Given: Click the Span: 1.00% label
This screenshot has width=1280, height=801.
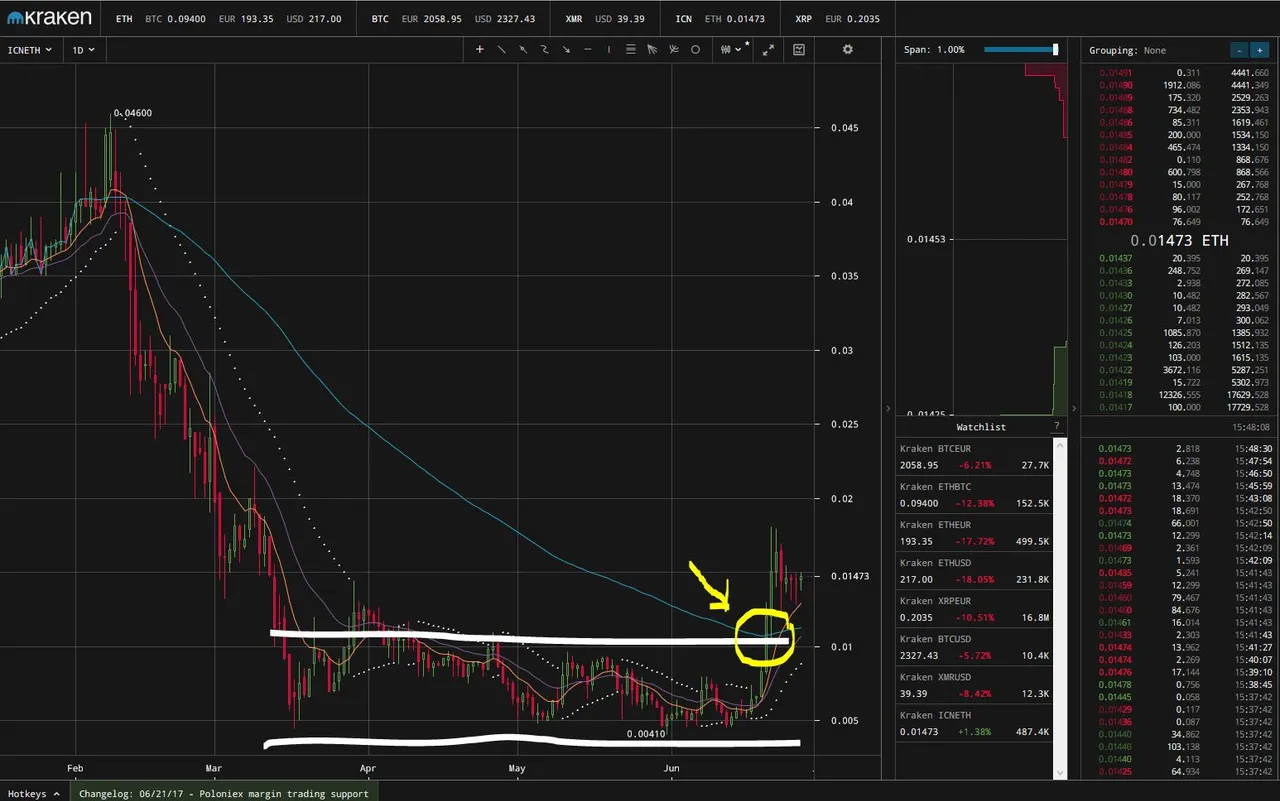Looking at the screenshot, I should [934, 49].
